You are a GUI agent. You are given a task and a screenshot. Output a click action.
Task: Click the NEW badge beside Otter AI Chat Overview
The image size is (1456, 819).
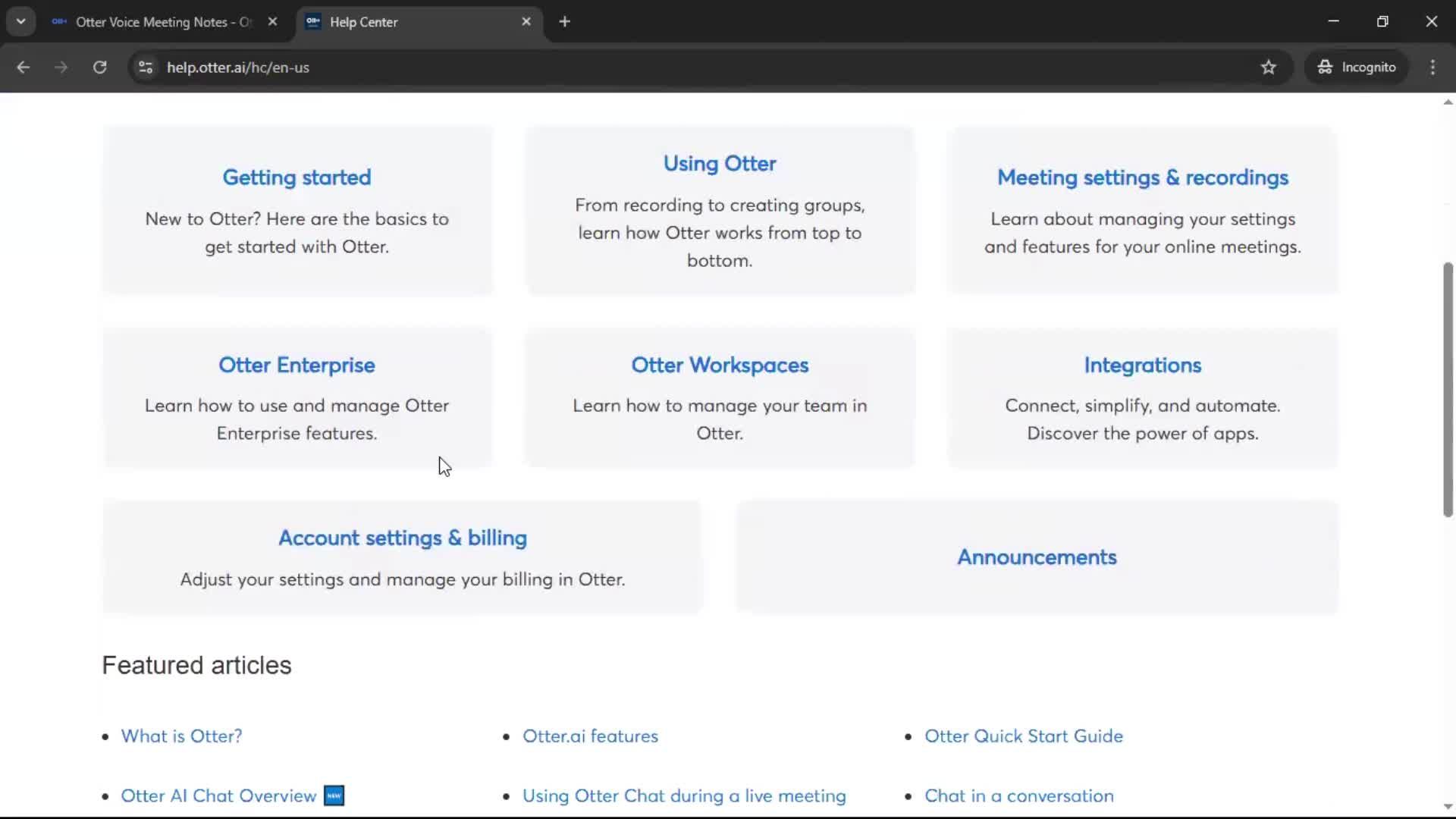(x=334, y=795)
